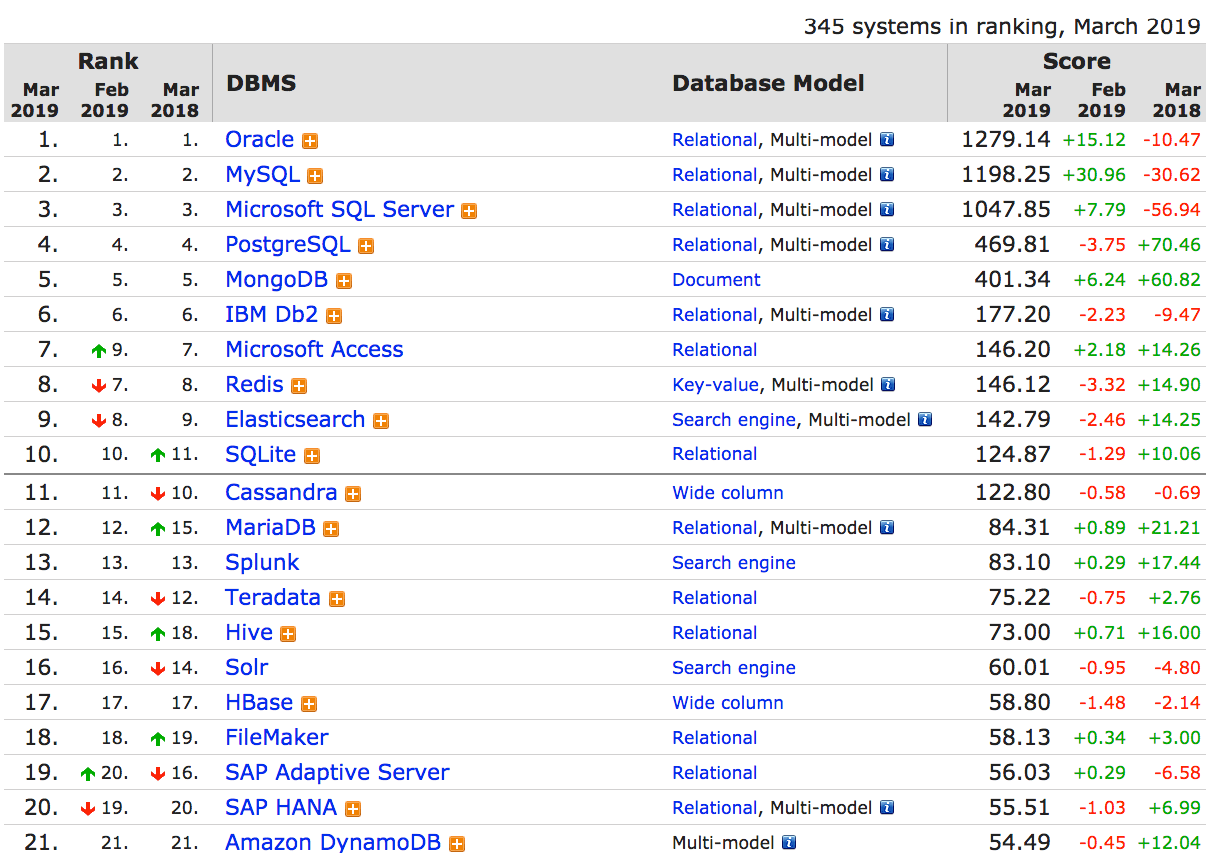The height and width of the screenshot is (853, 1214).
Task: Click the plus icon beside Microsoft SQL Server
Action: 469,212
